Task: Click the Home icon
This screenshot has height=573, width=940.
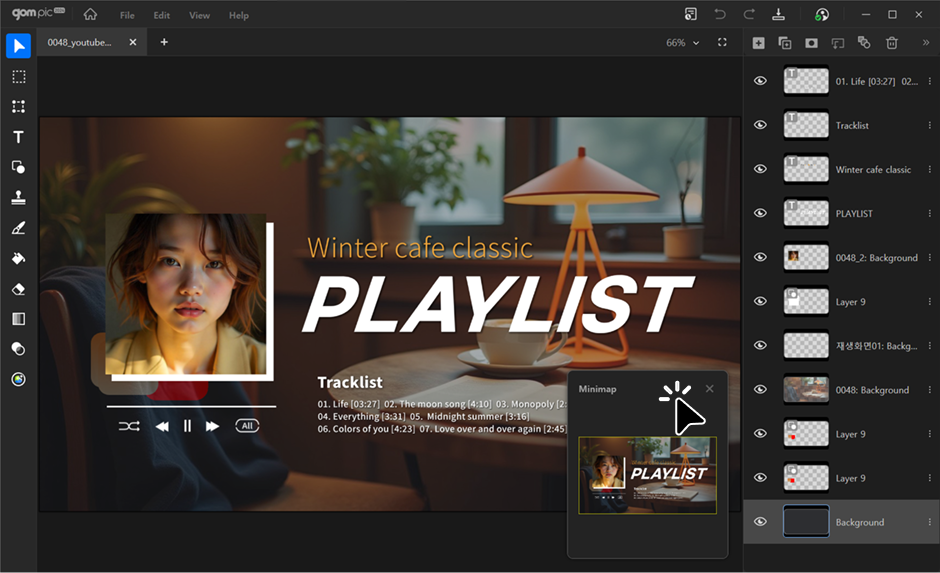Action: (x=91, y=15)
